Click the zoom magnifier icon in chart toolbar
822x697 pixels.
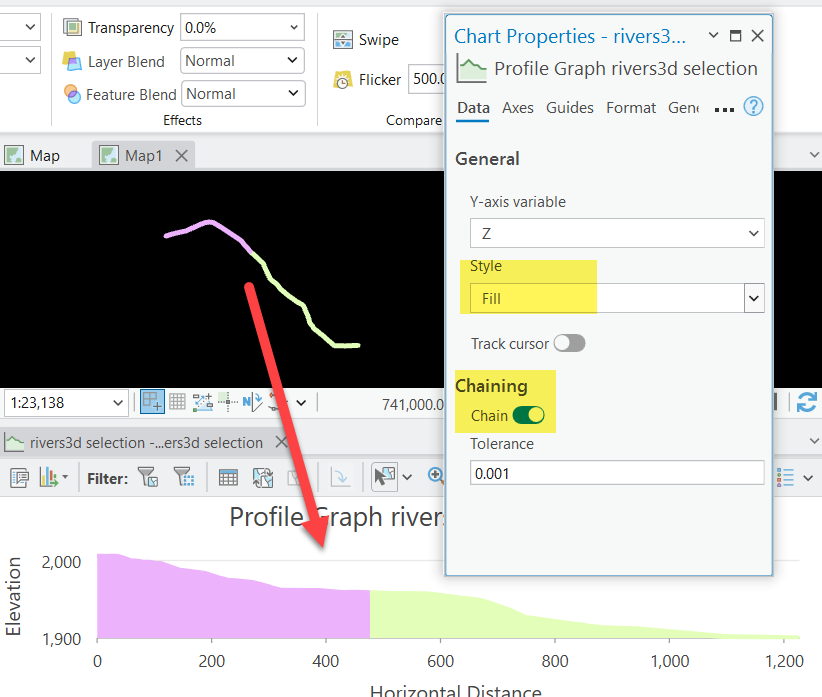(x=437, y=477)
